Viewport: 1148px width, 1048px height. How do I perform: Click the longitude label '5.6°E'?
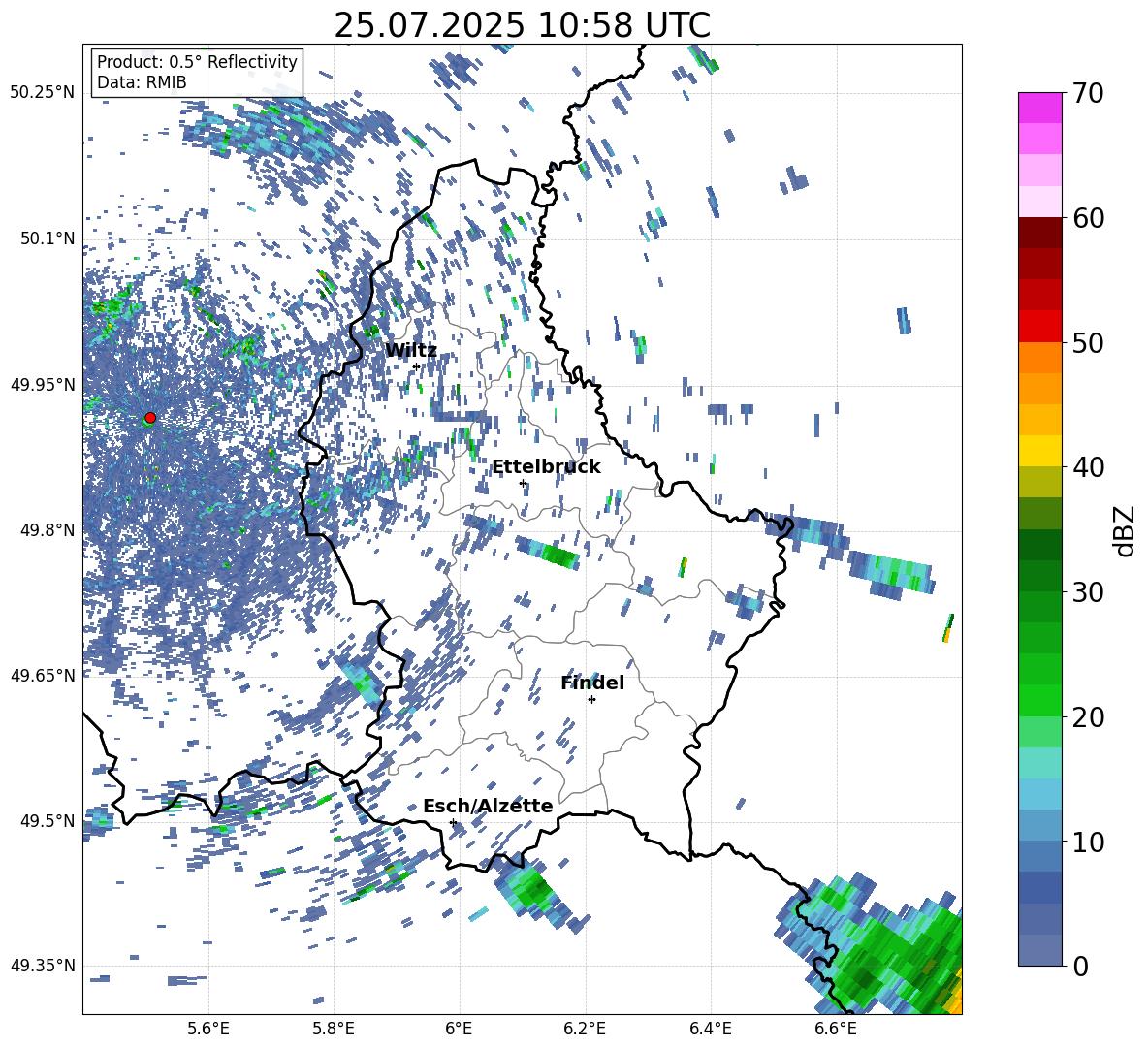(207, 1029)
